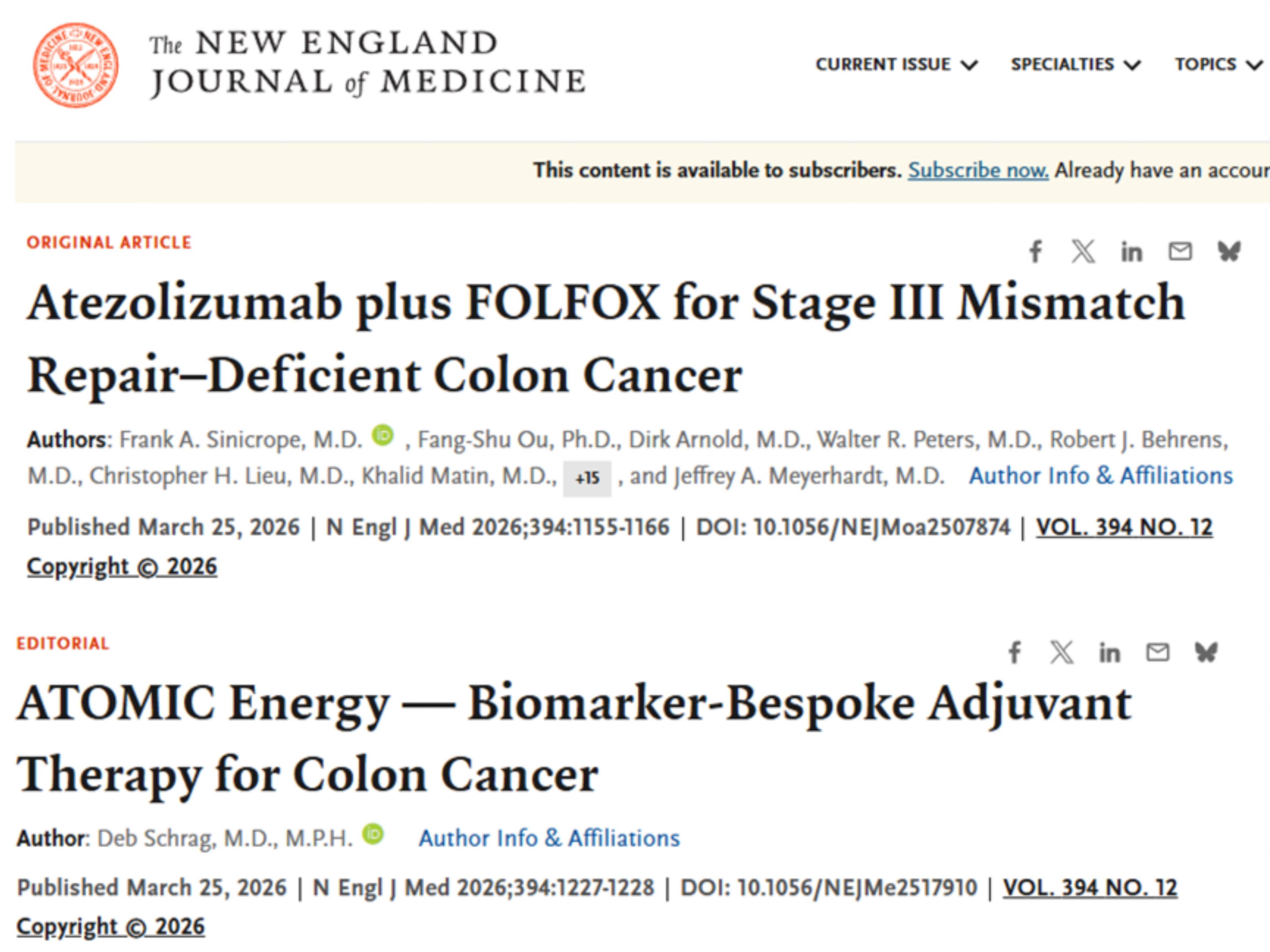Share original article on LinkedIn
This screenshot has height=952, width=1270.
click(x=1132, y=252)
